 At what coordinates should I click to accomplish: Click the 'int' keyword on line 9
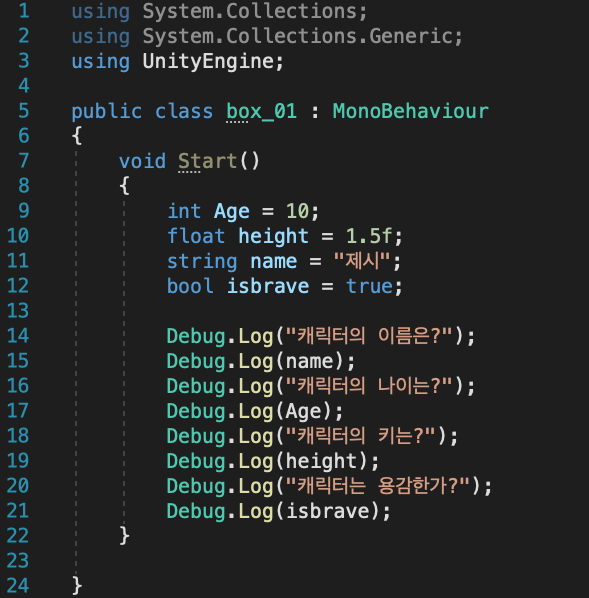(x=184, y=211)
